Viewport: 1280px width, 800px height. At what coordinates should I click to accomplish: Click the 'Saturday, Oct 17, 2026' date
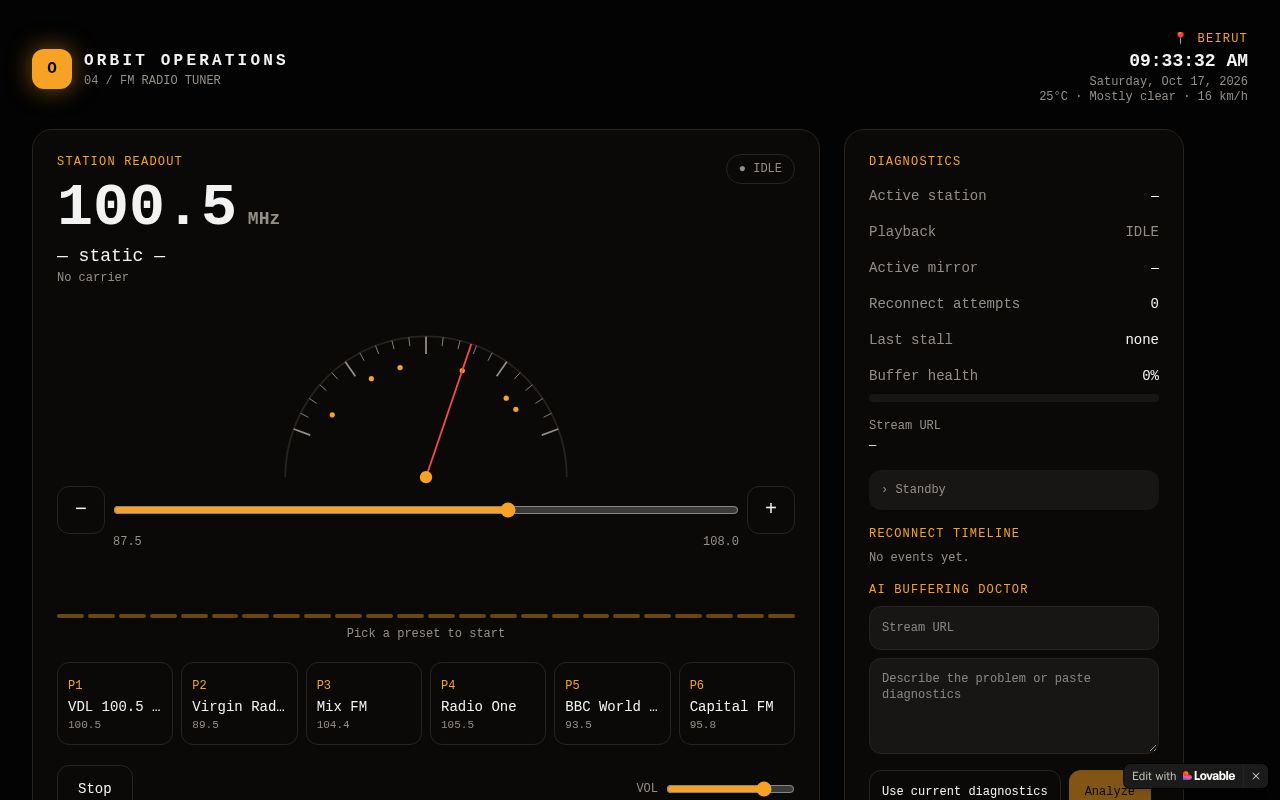(x=1168, y=82)
